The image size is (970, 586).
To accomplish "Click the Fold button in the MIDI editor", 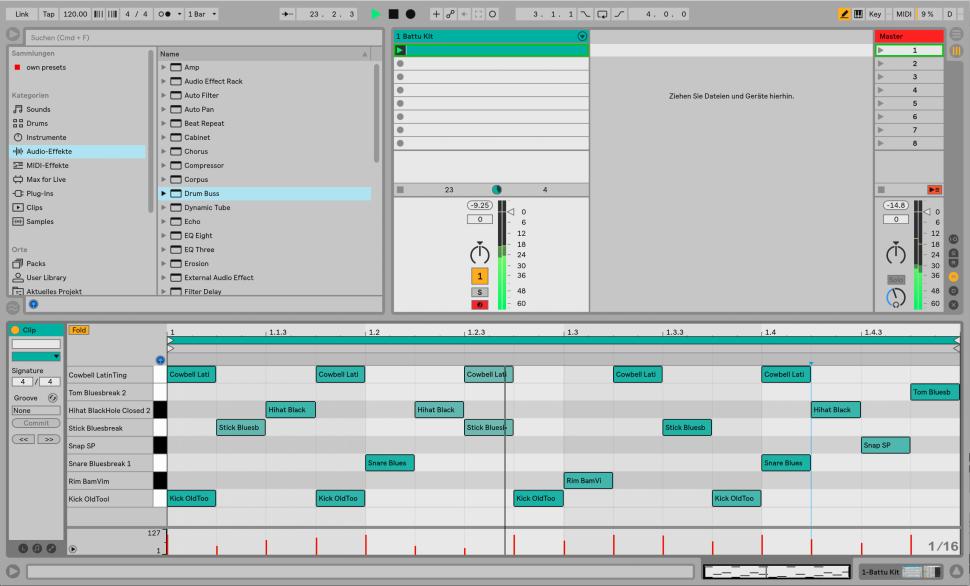I will click(77, 328).
